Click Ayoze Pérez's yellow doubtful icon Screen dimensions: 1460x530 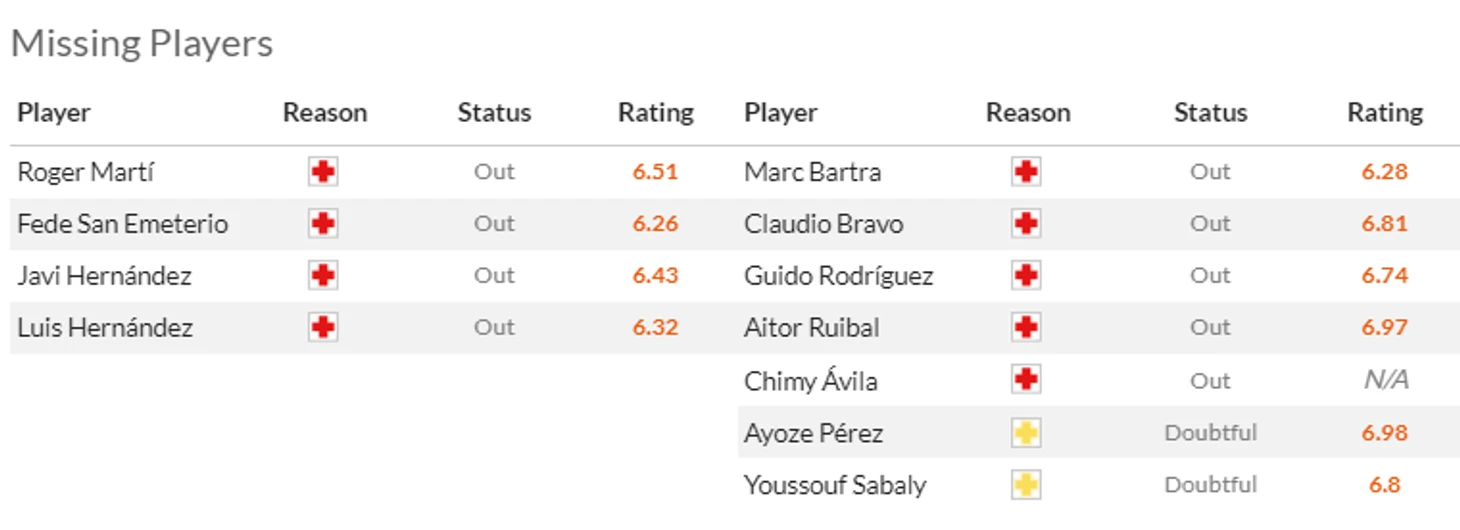1026,433
